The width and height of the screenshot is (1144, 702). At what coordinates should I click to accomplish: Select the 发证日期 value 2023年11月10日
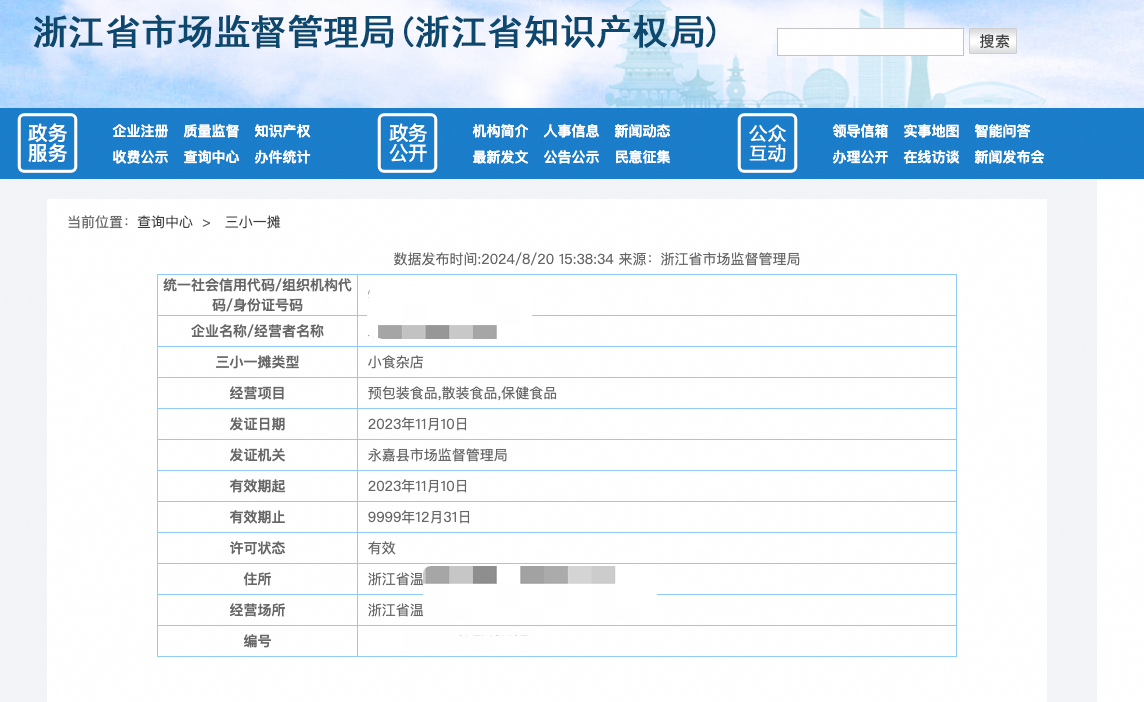(x=417, y=424)
